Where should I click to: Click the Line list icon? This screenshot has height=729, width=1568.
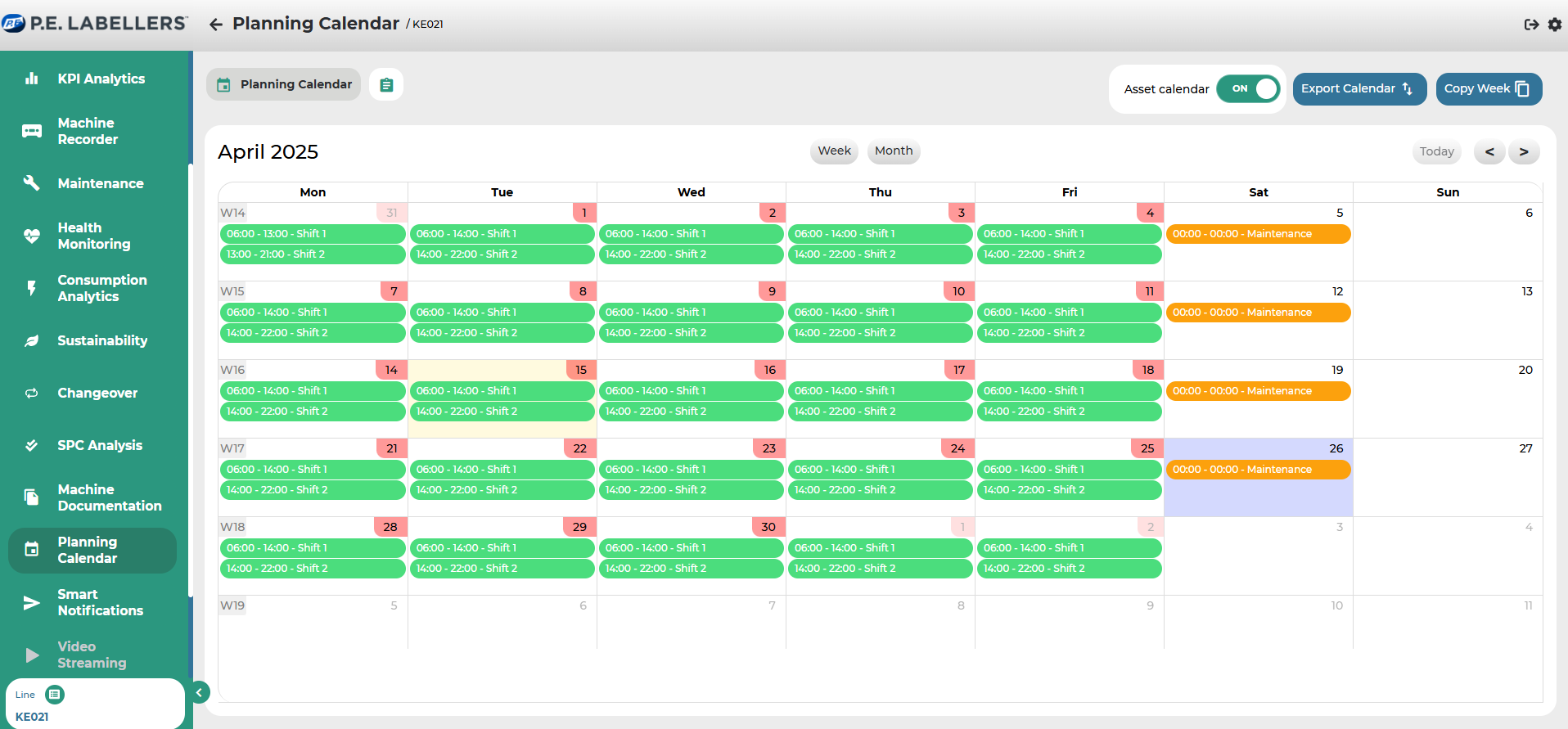coord(54,695)
